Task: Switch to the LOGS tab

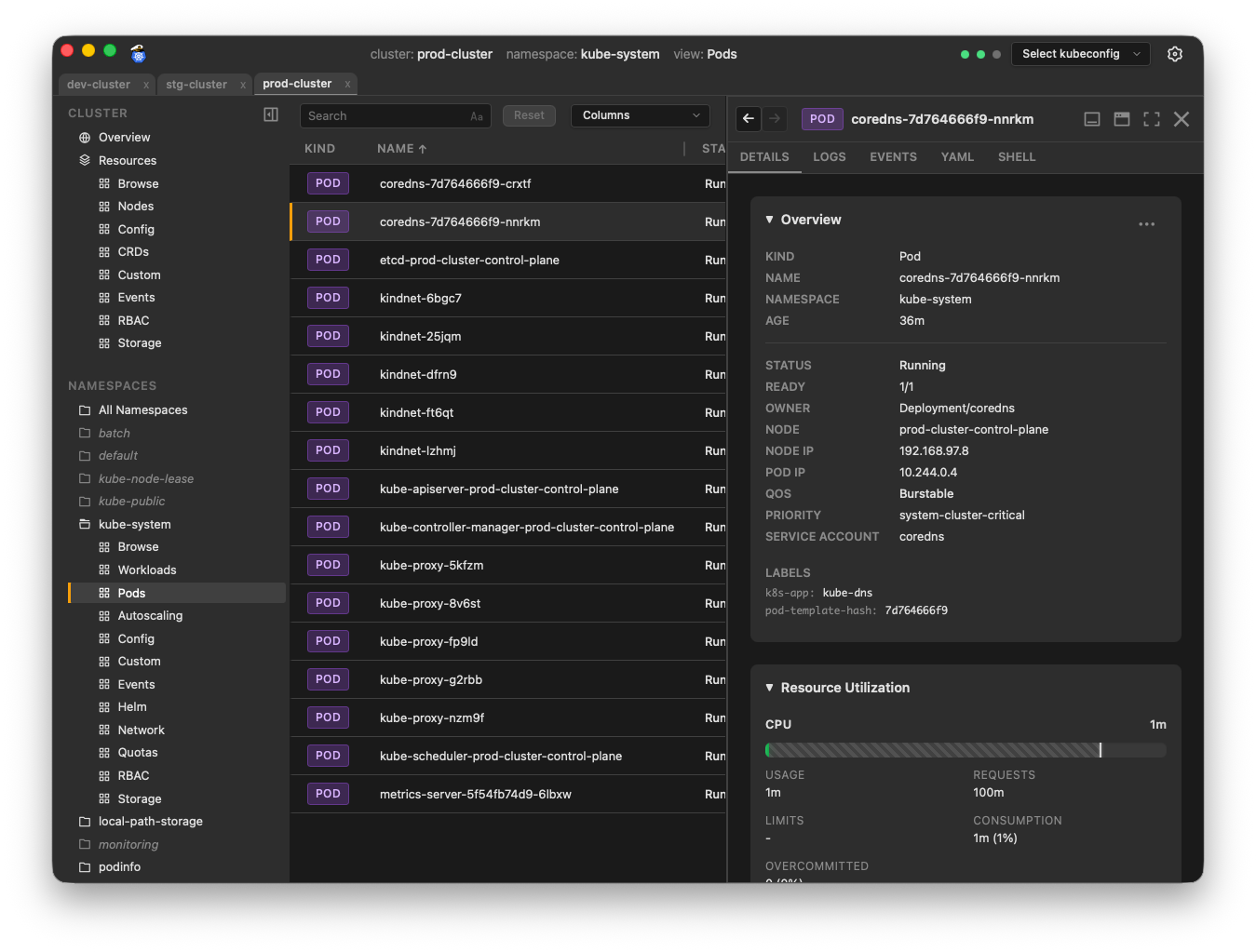Action: (x=829, y=156)
